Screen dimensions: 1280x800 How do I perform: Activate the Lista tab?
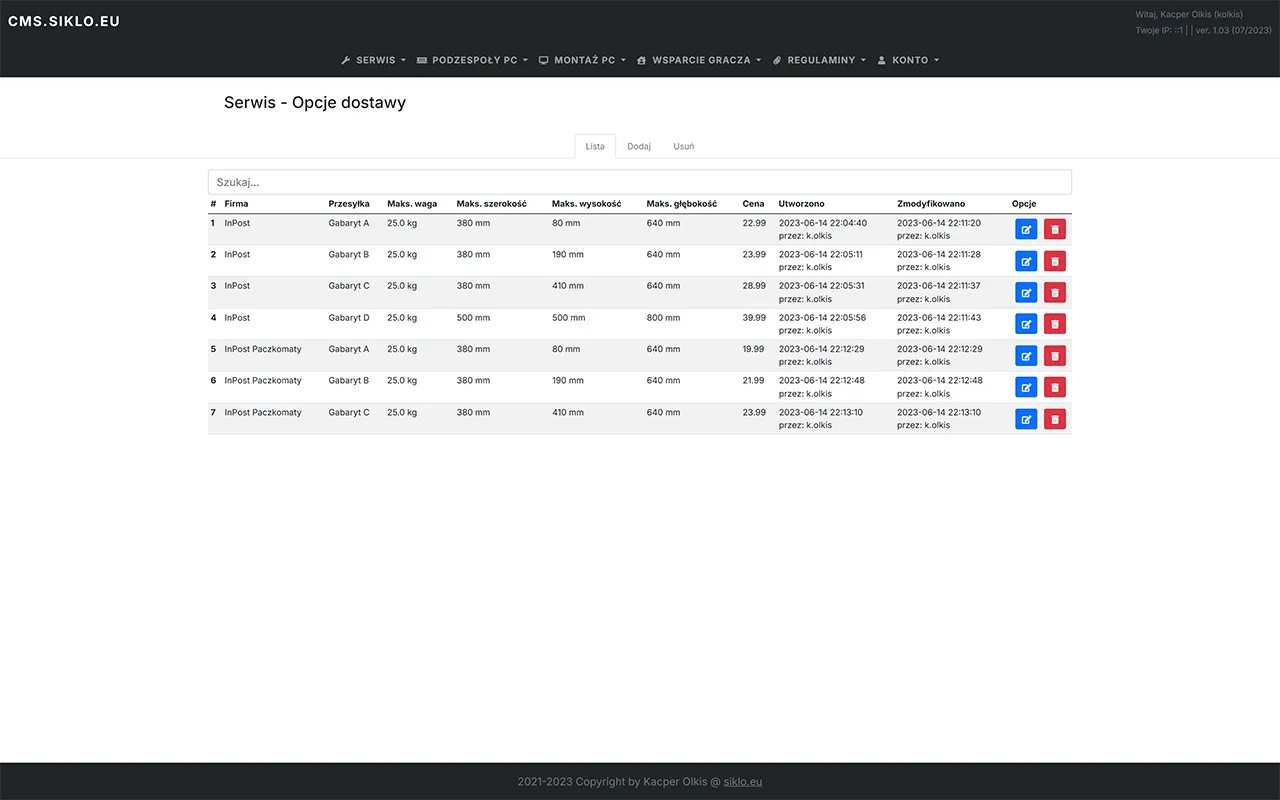pyautogui.click(x=594, y=146)
